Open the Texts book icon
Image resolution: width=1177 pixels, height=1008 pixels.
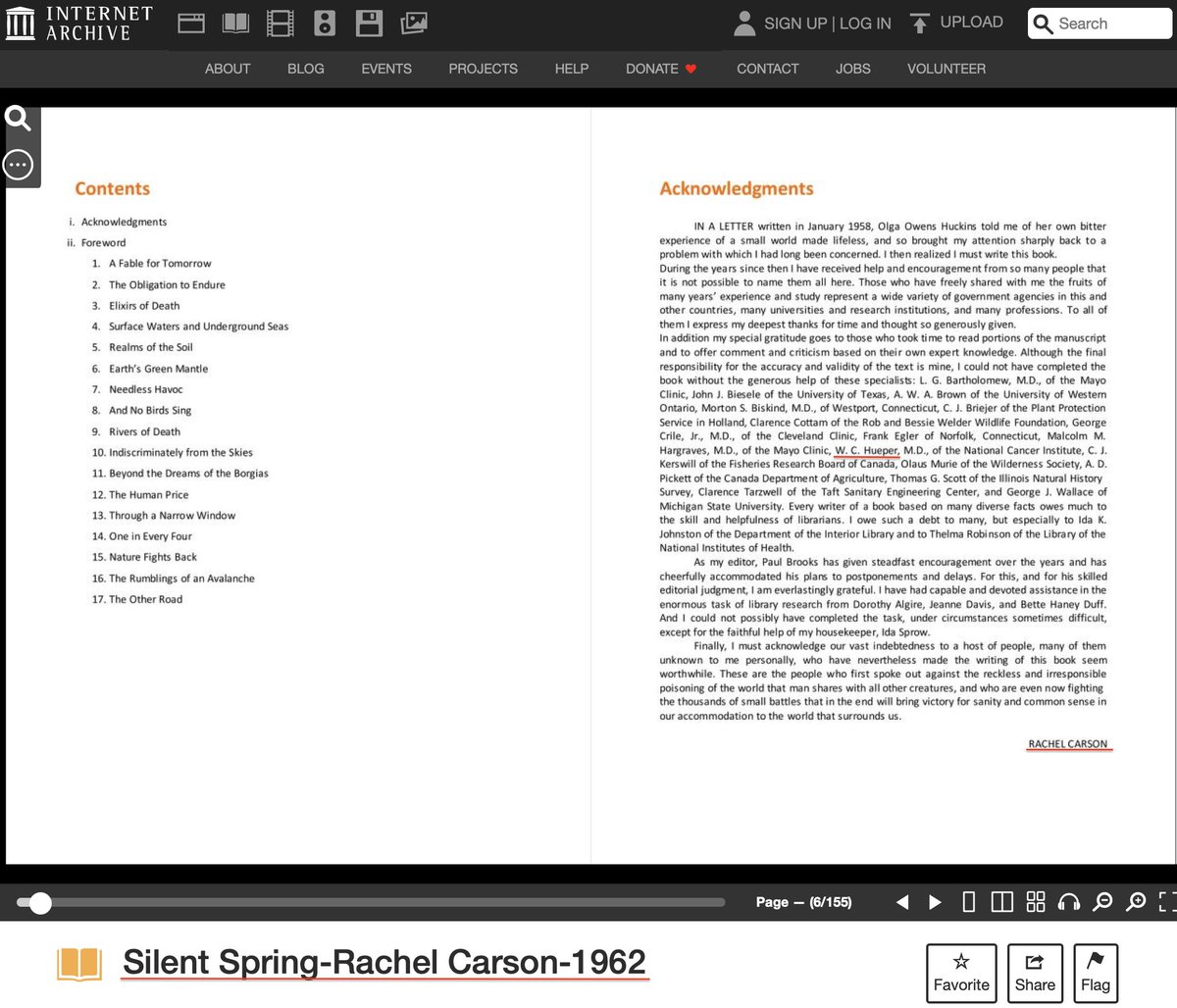pos(235,23)
